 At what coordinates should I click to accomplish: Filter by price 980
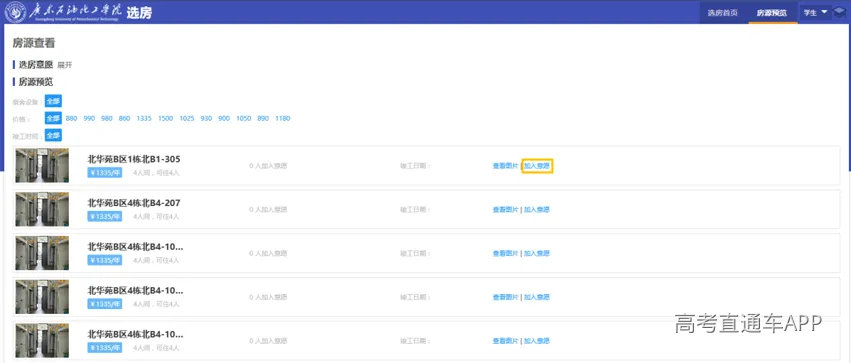[x=107, y=118]
